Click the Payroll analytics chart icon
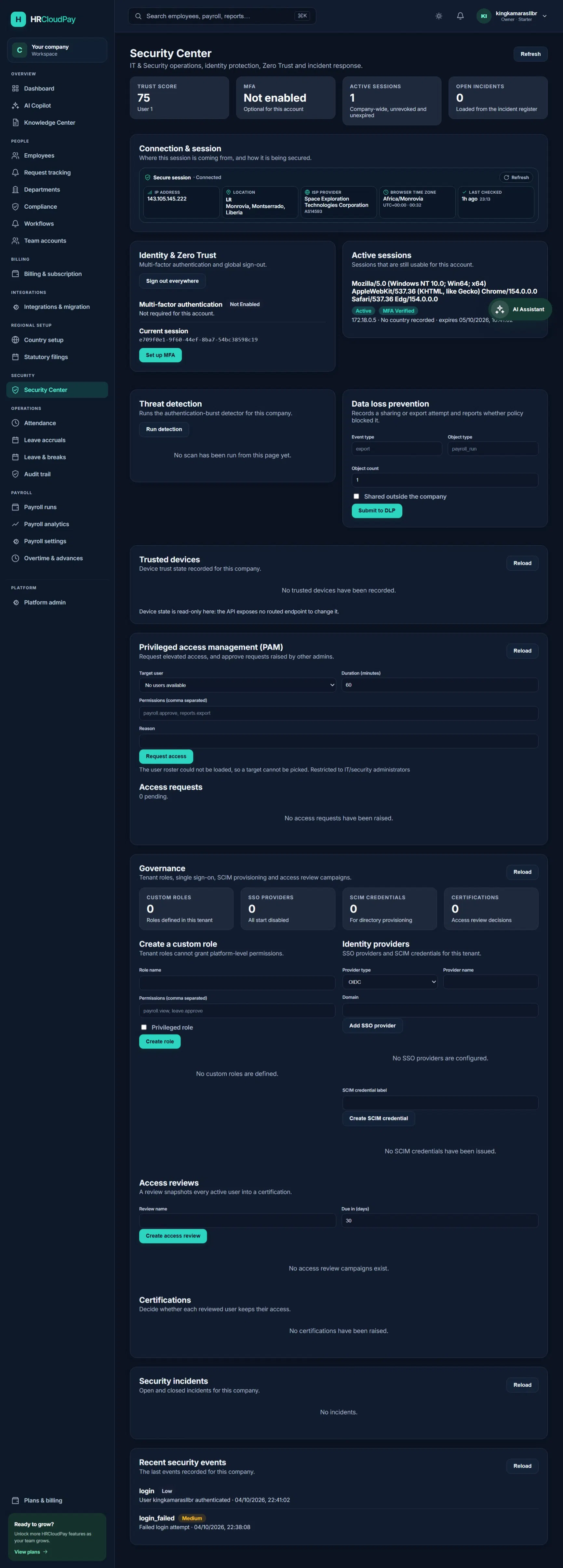The width and height of the screenshot is (563, 1568). pos(15,524)
